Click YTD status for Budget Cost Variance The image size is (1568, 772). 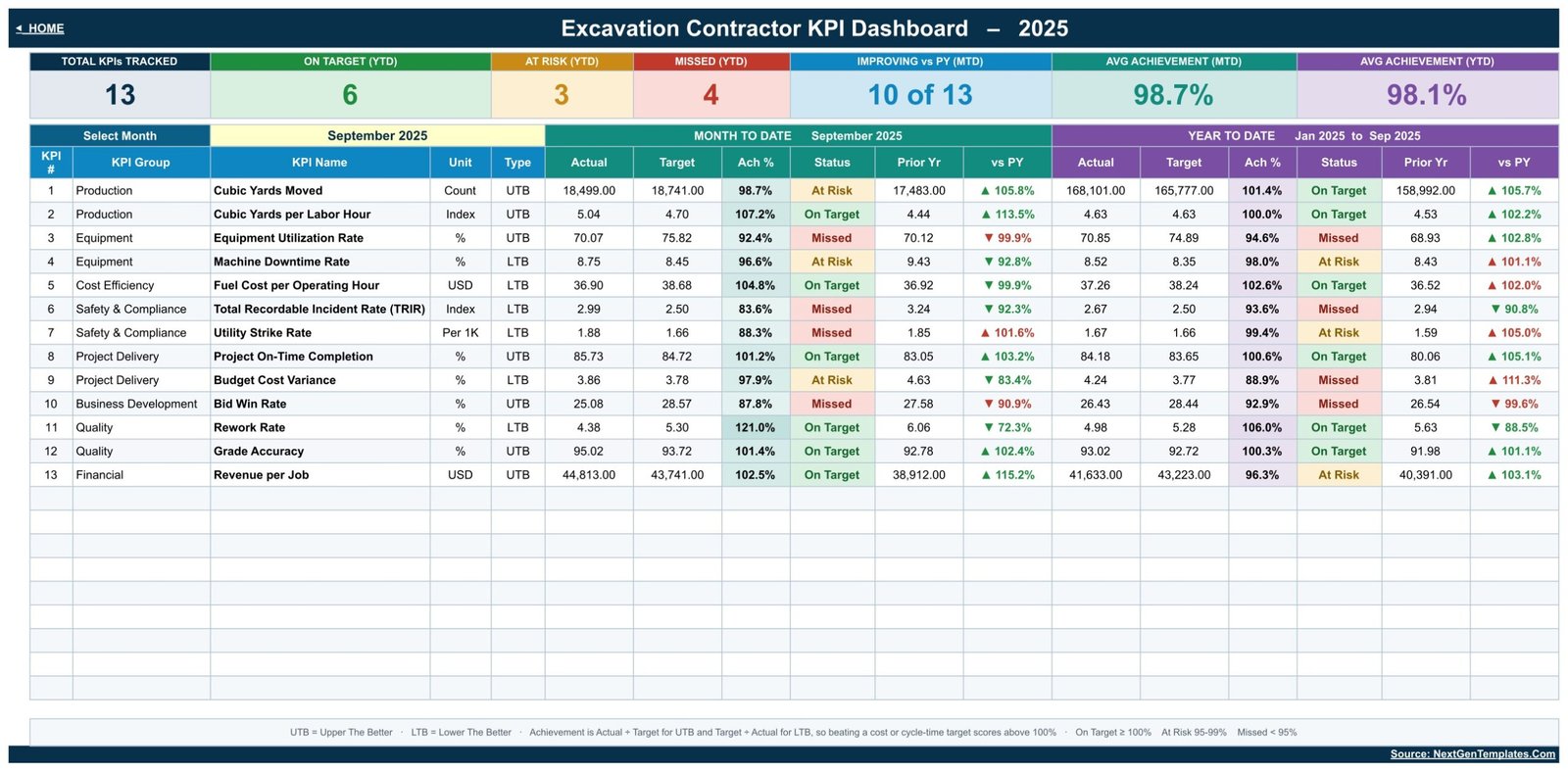pyautogui.click(x=1339, y=380)
